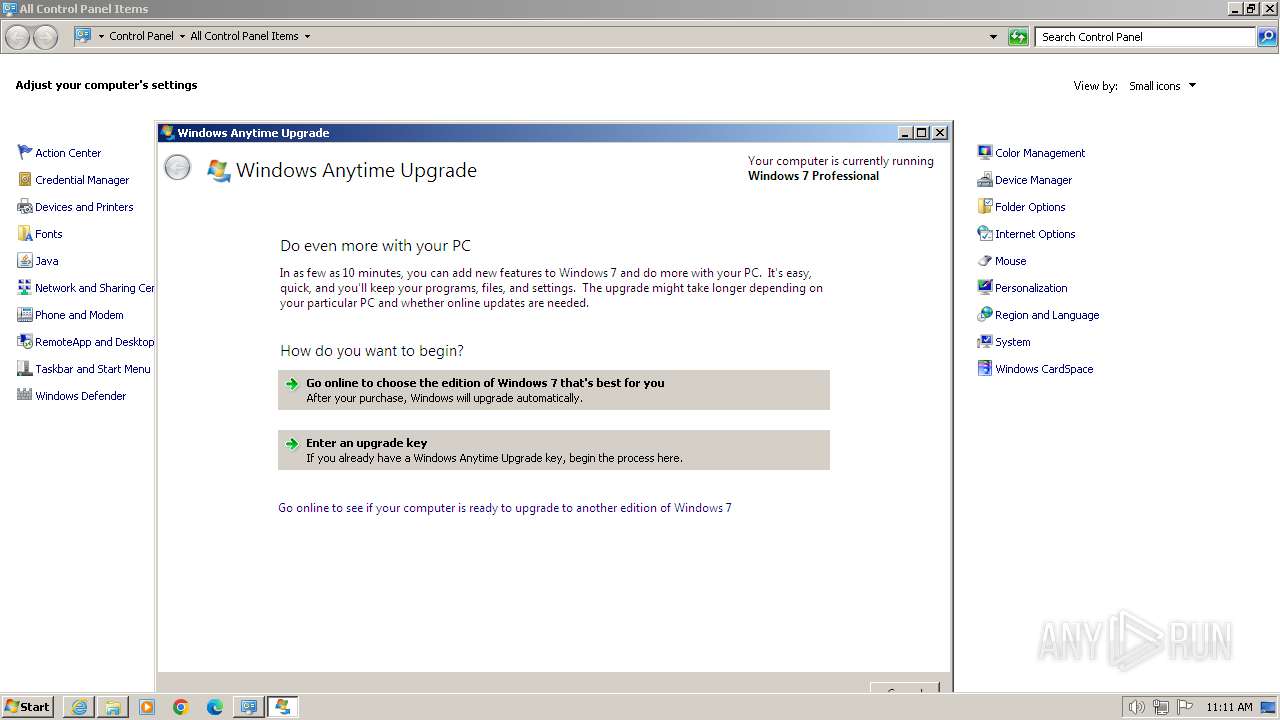Open the Java control panel icon

[25, 260]
